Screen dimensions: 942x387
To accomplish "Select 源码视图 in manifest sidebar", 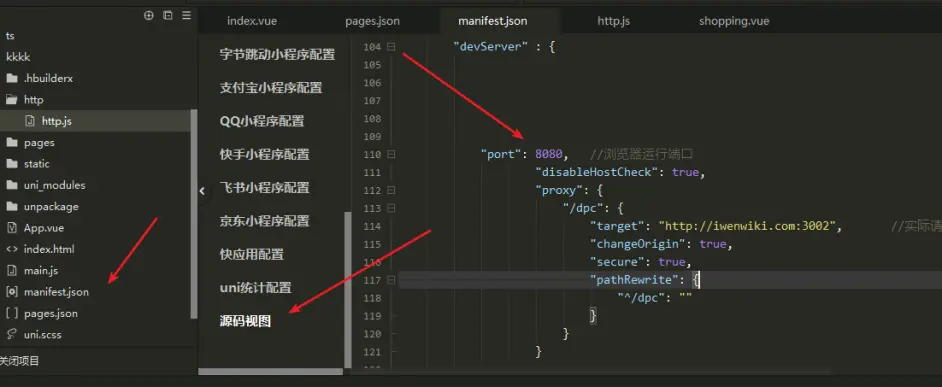I will [x=245, y=321].
